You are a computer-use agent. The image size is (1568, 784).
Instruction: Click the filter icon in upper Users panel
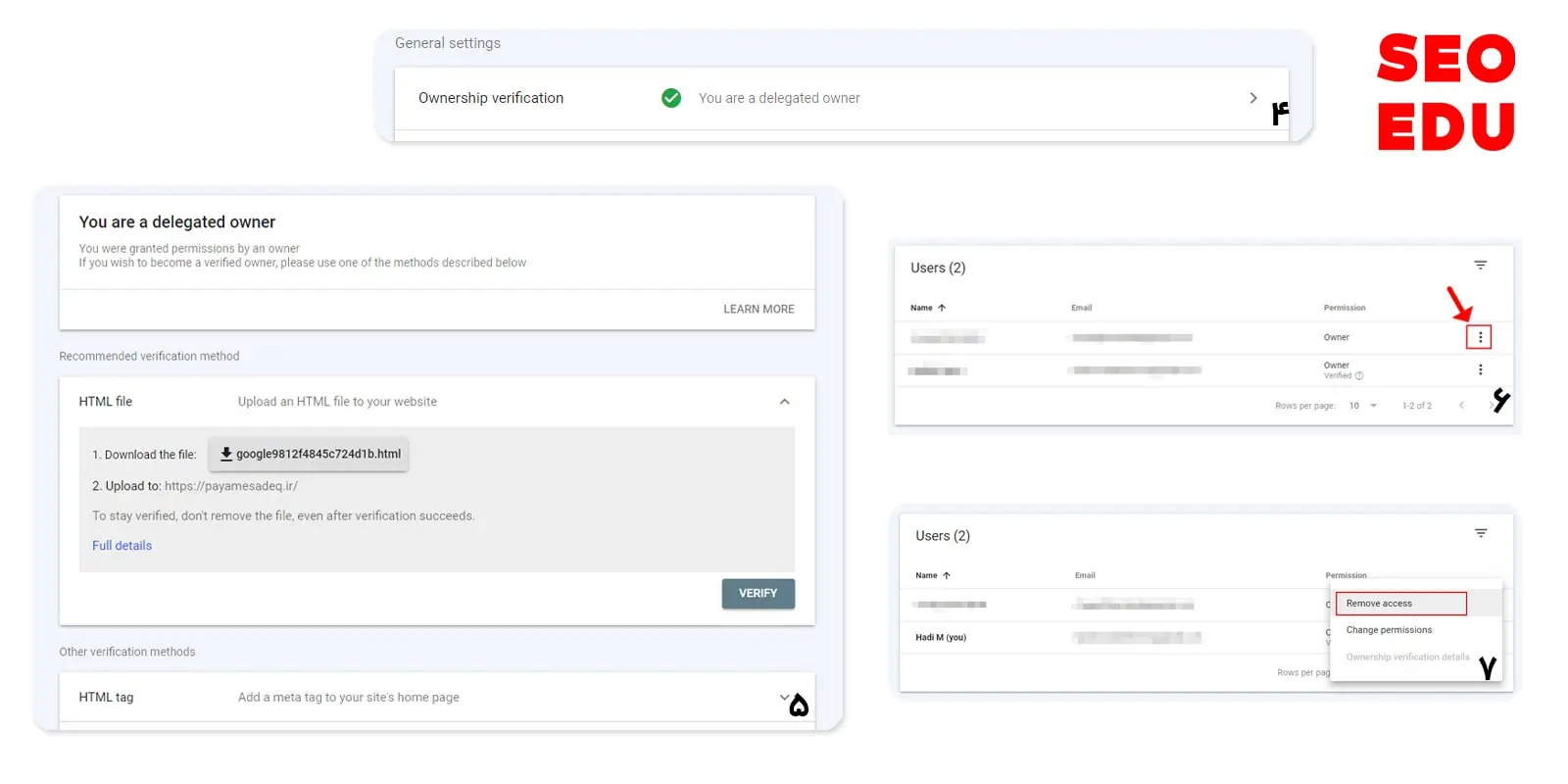(x=1480, y=266)
